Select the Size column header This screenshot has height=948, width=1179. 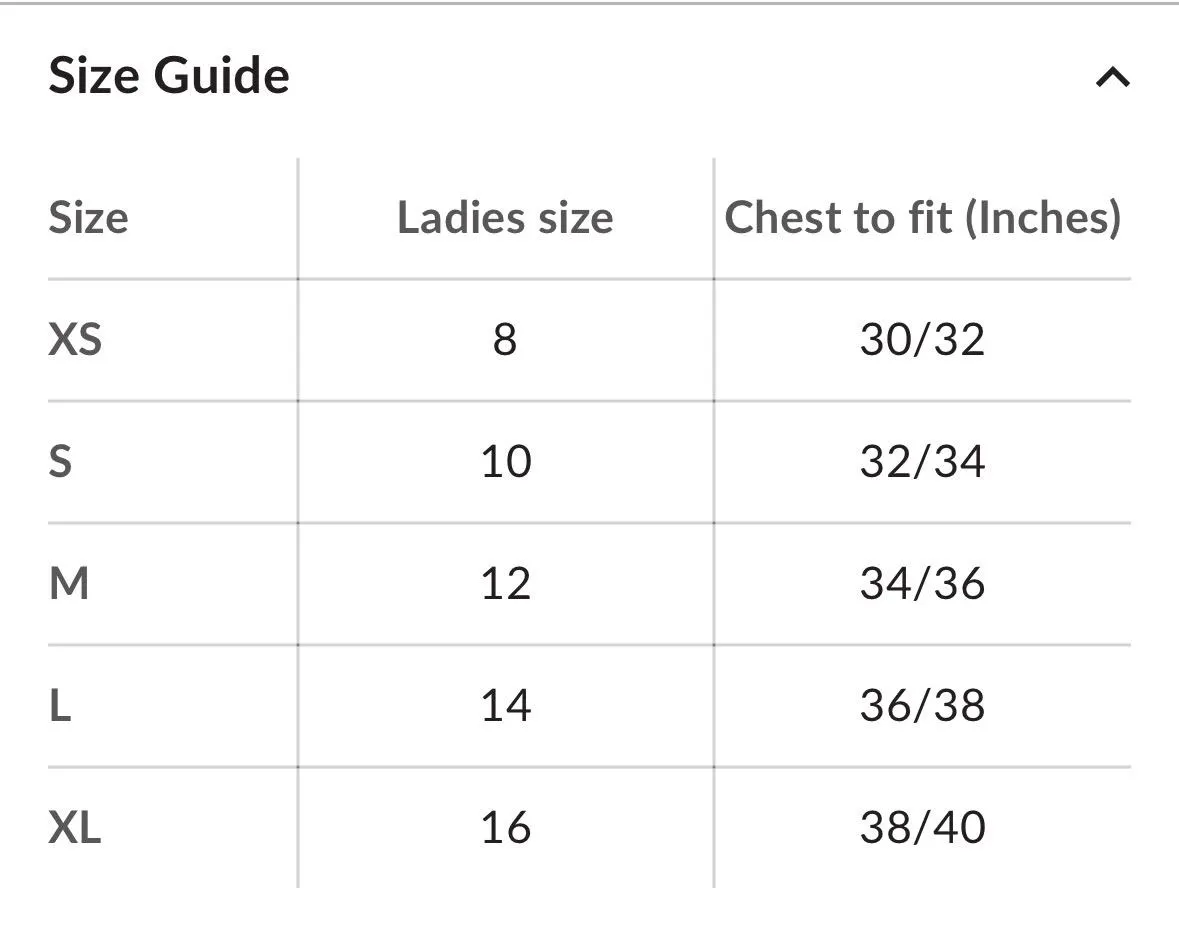pyautogui.click(x=88, y=217)
